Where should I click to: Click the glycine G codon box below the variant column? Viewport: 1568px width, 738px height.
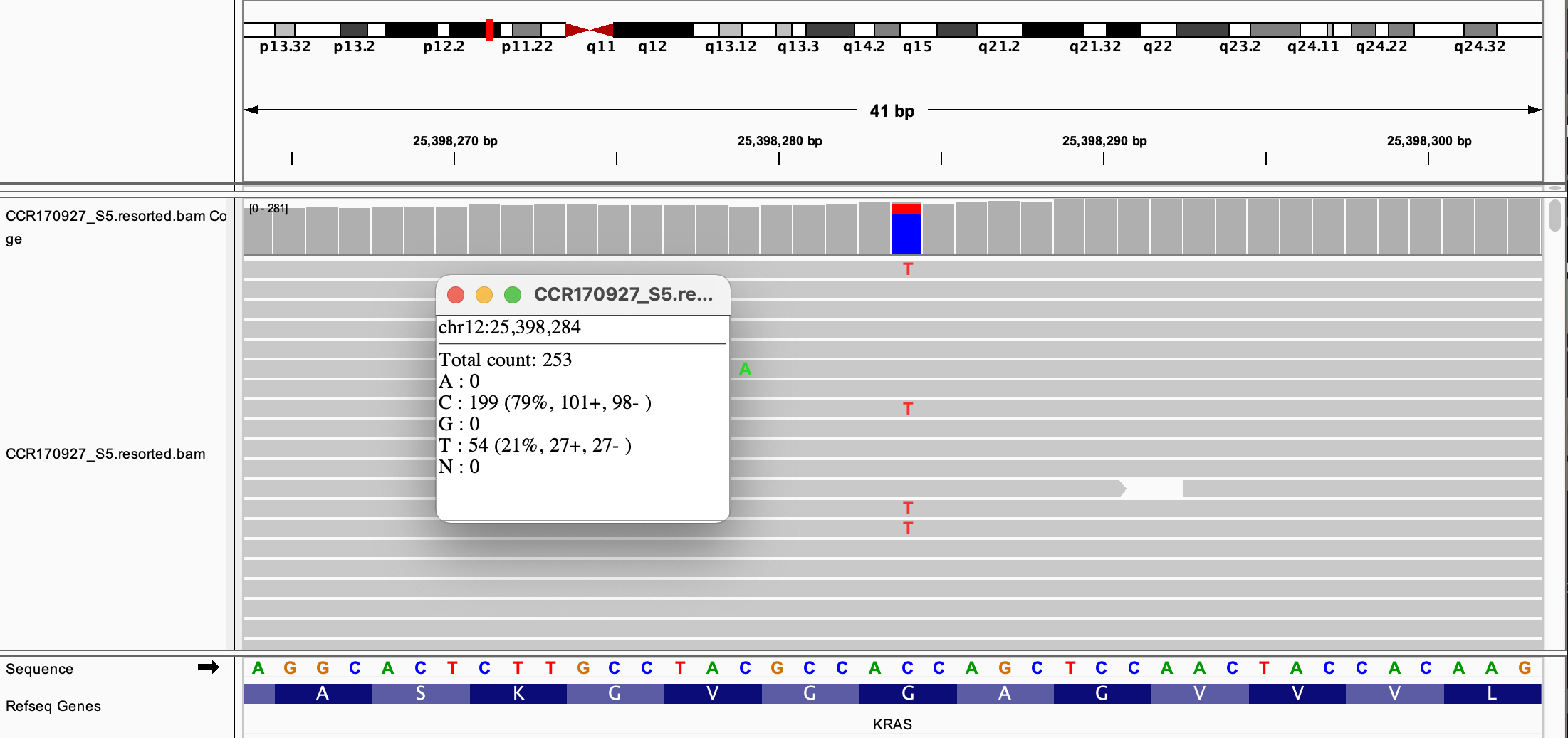906,693
